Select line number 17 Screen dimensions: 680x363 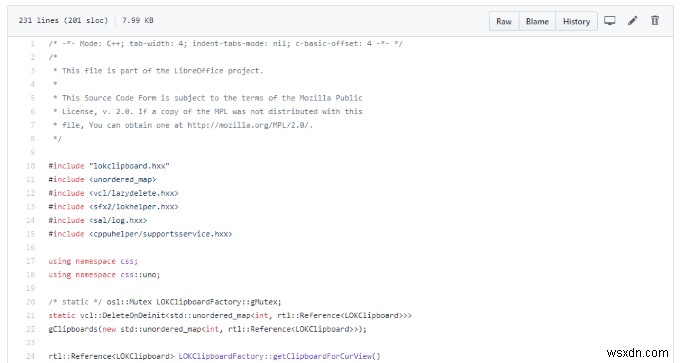30,261
